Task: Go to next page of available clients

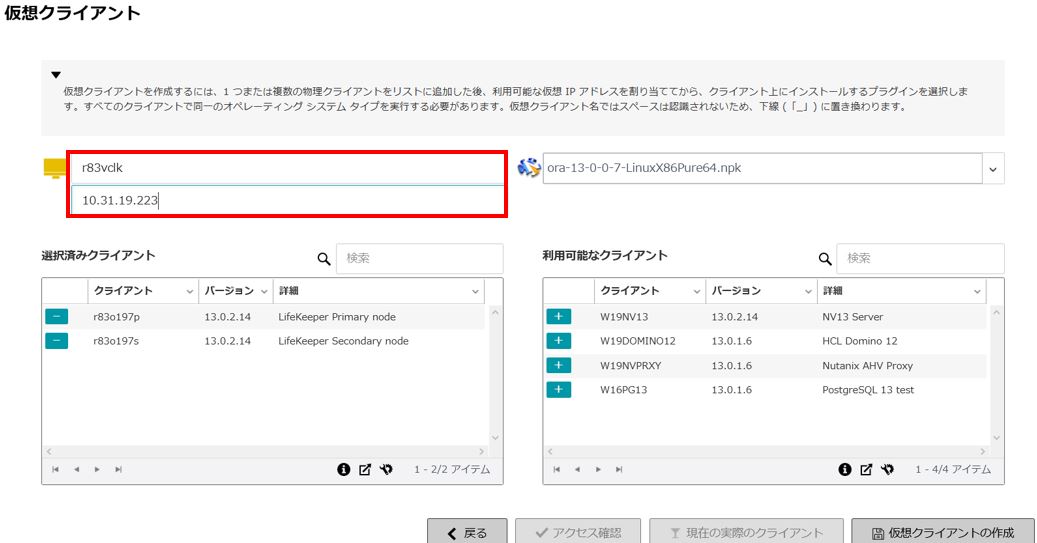Action: click(x=599, y=470)
